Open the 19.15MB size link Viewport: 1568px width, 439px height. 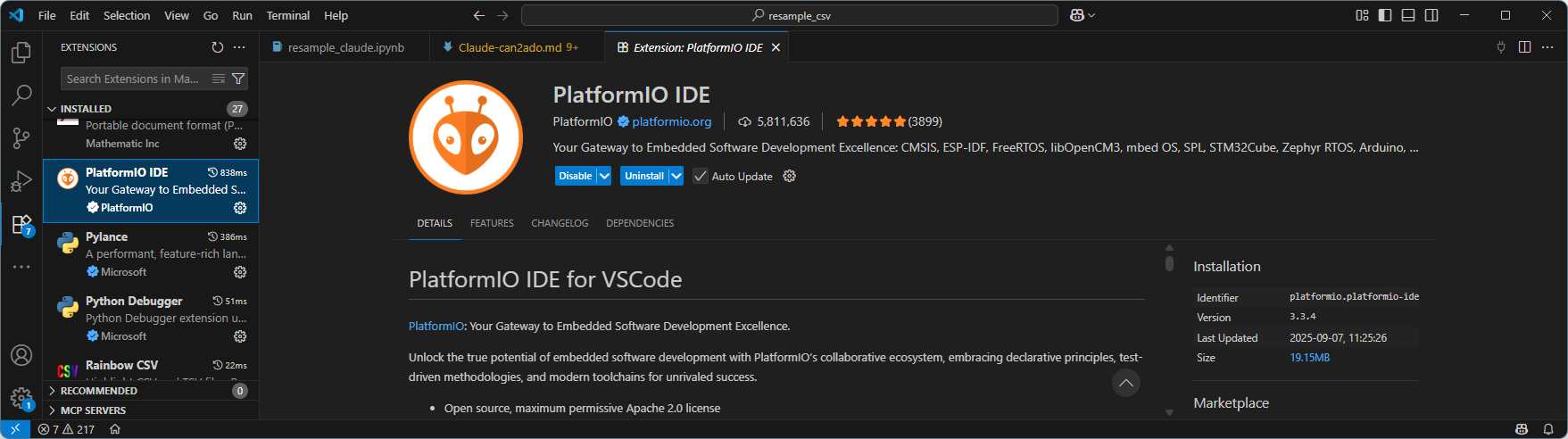click(x=1309, y=358)
